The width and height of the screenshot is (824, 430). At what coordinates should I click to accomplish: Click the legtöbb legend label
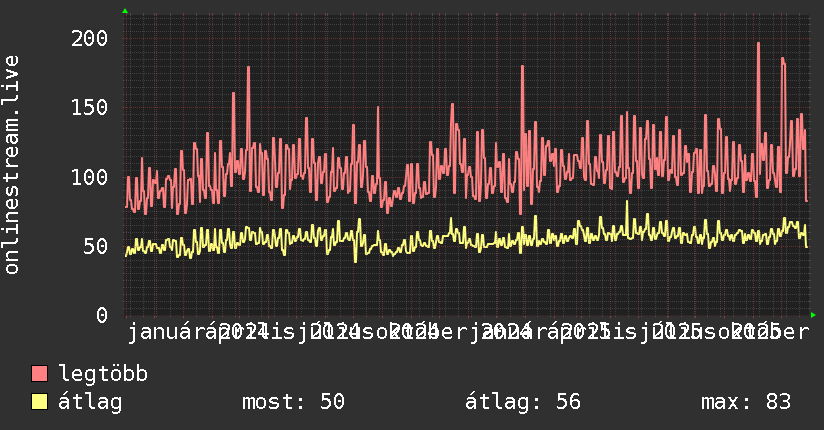[x=103, y=374]
